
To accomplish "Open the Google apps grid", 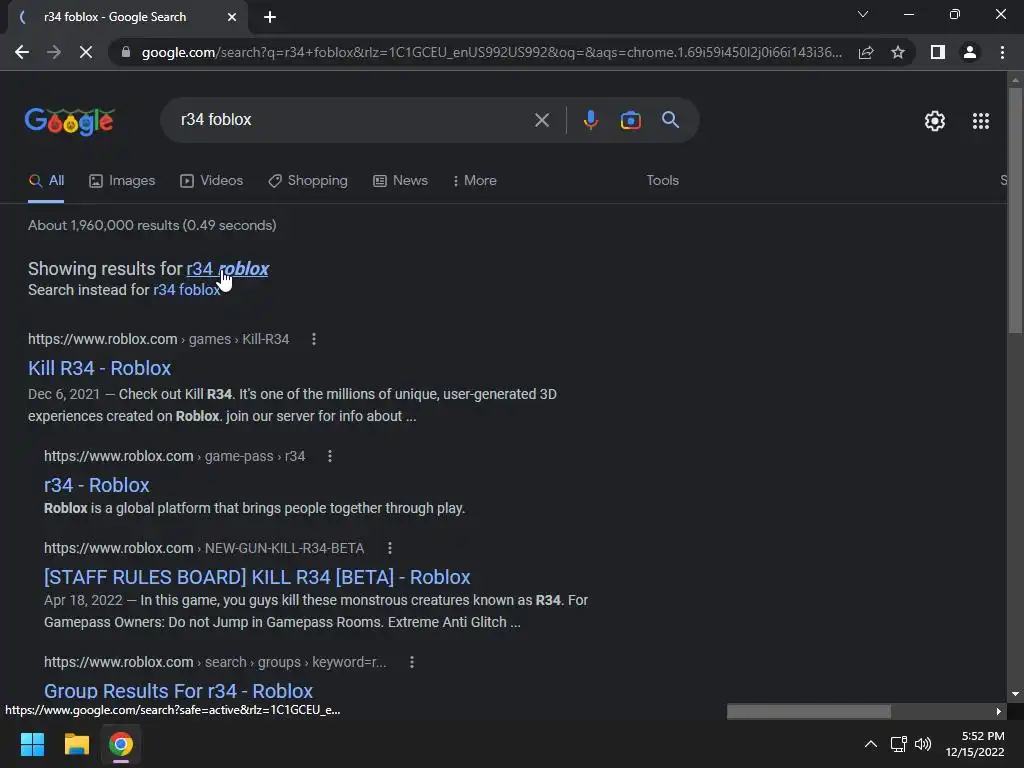I will [x=981, y=121].
